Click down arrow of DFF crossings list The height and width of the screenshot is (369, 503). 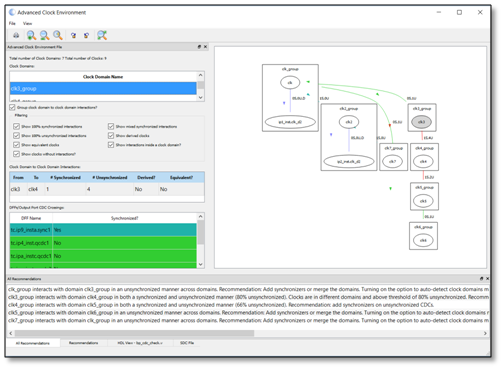point(201,264)
